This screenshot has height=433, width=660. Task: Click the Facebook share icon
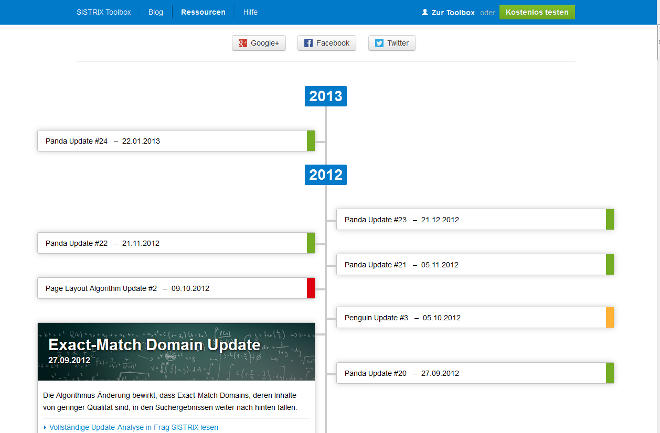pyautogui.click(x=308, y=43)
